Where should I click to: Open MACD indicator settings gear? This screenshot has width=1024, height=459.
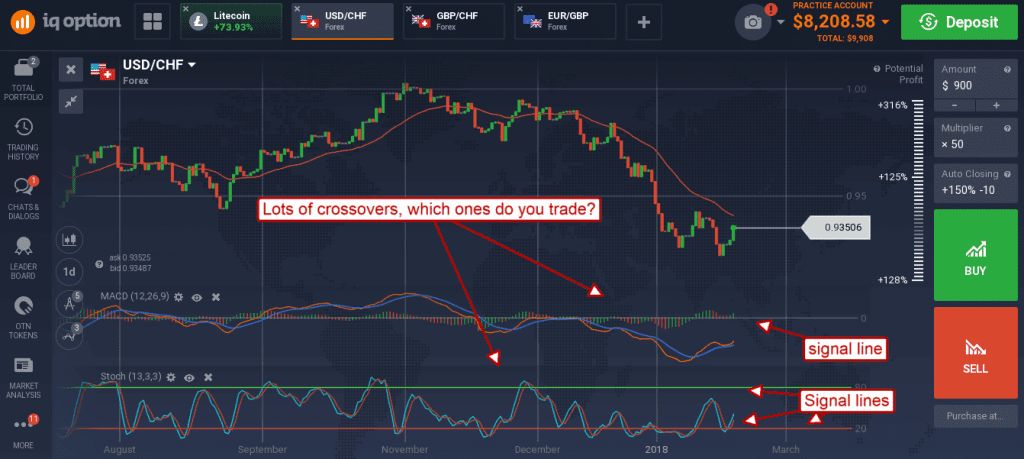(178, 296)
